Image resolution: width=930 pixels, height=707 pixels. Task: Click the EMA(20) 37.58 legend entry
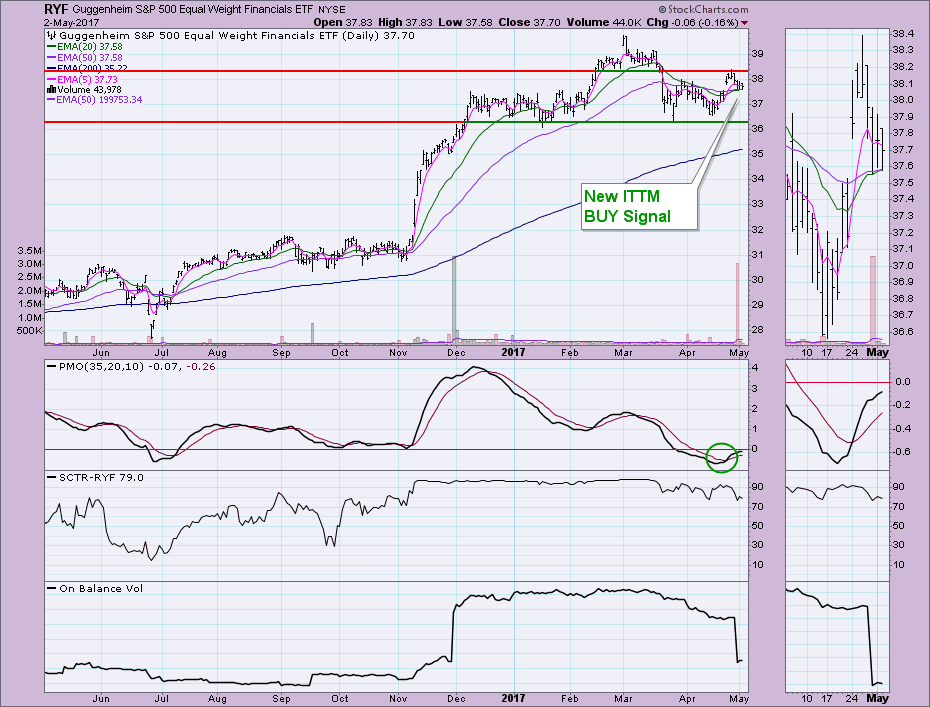(x=85, y=46)
